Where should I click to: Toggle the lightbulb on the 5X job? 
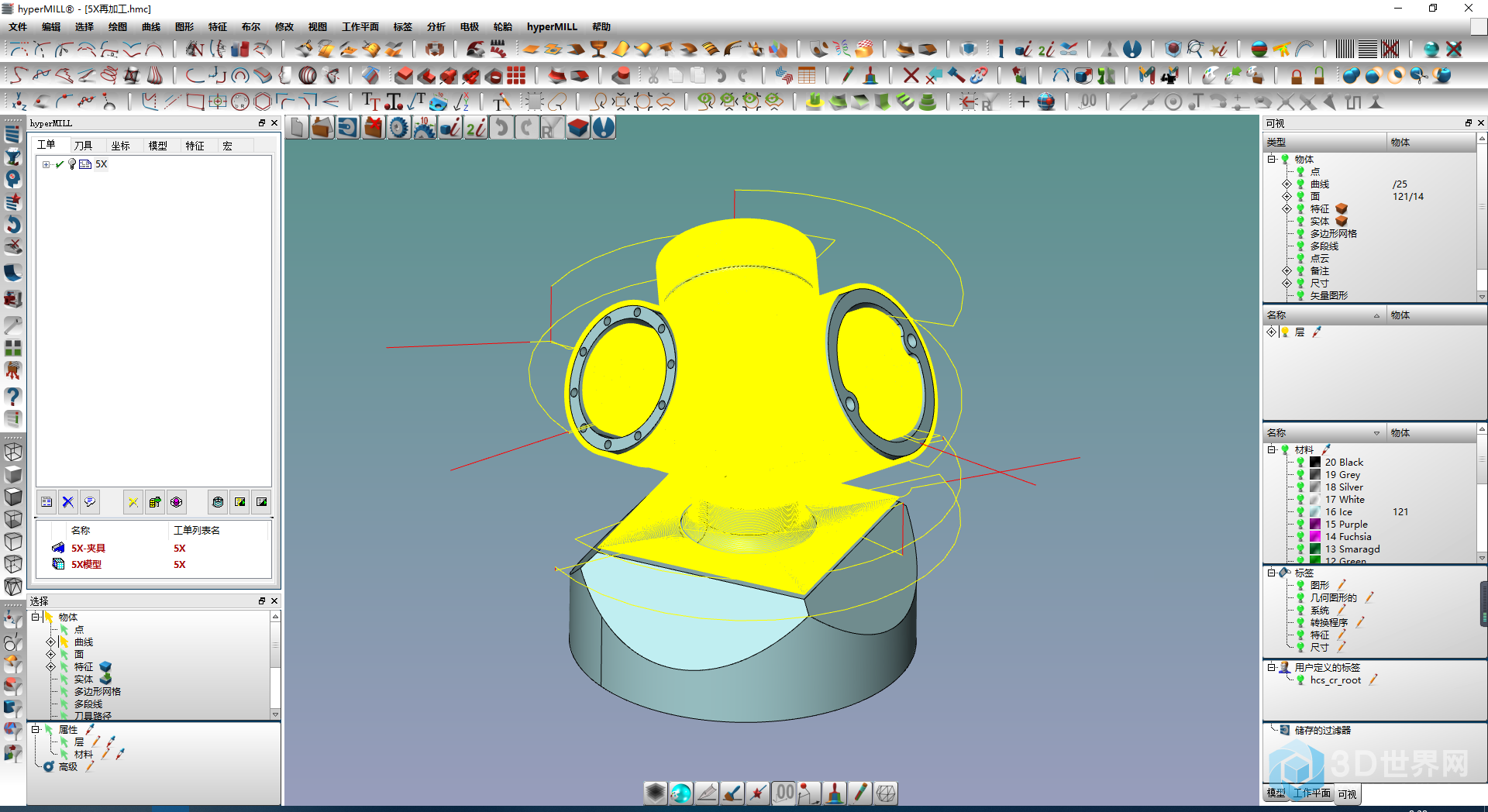pyautogui.click(x=72, y=164)
